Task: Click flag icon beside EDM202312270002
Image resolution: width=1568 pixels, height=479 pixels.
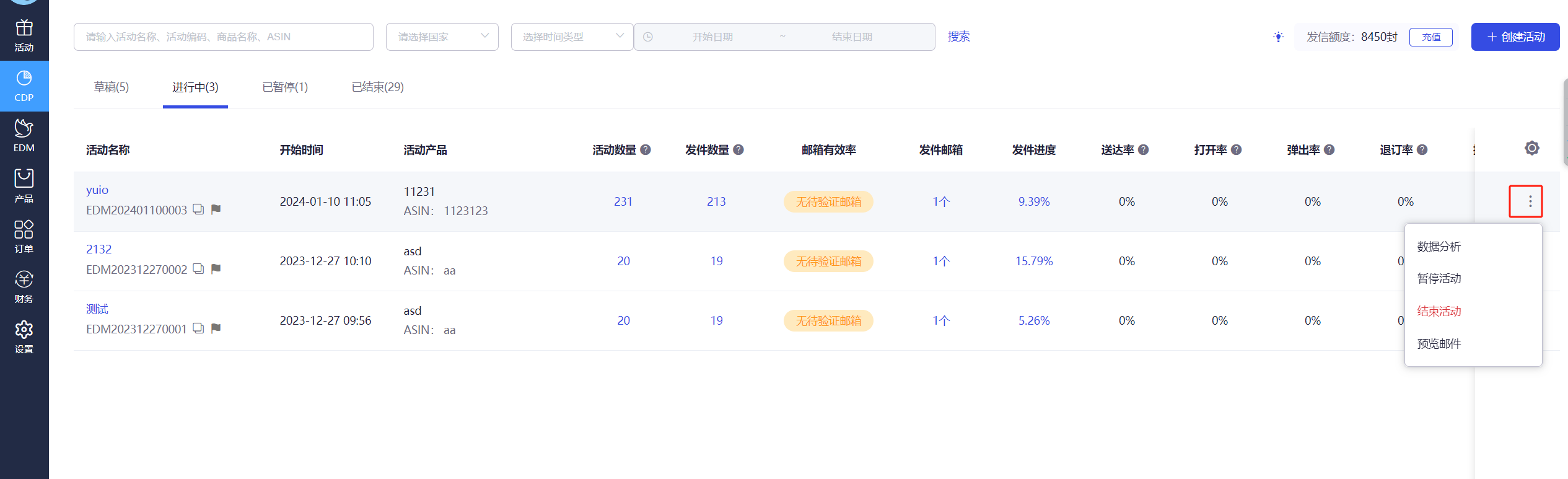Action: 216,269
